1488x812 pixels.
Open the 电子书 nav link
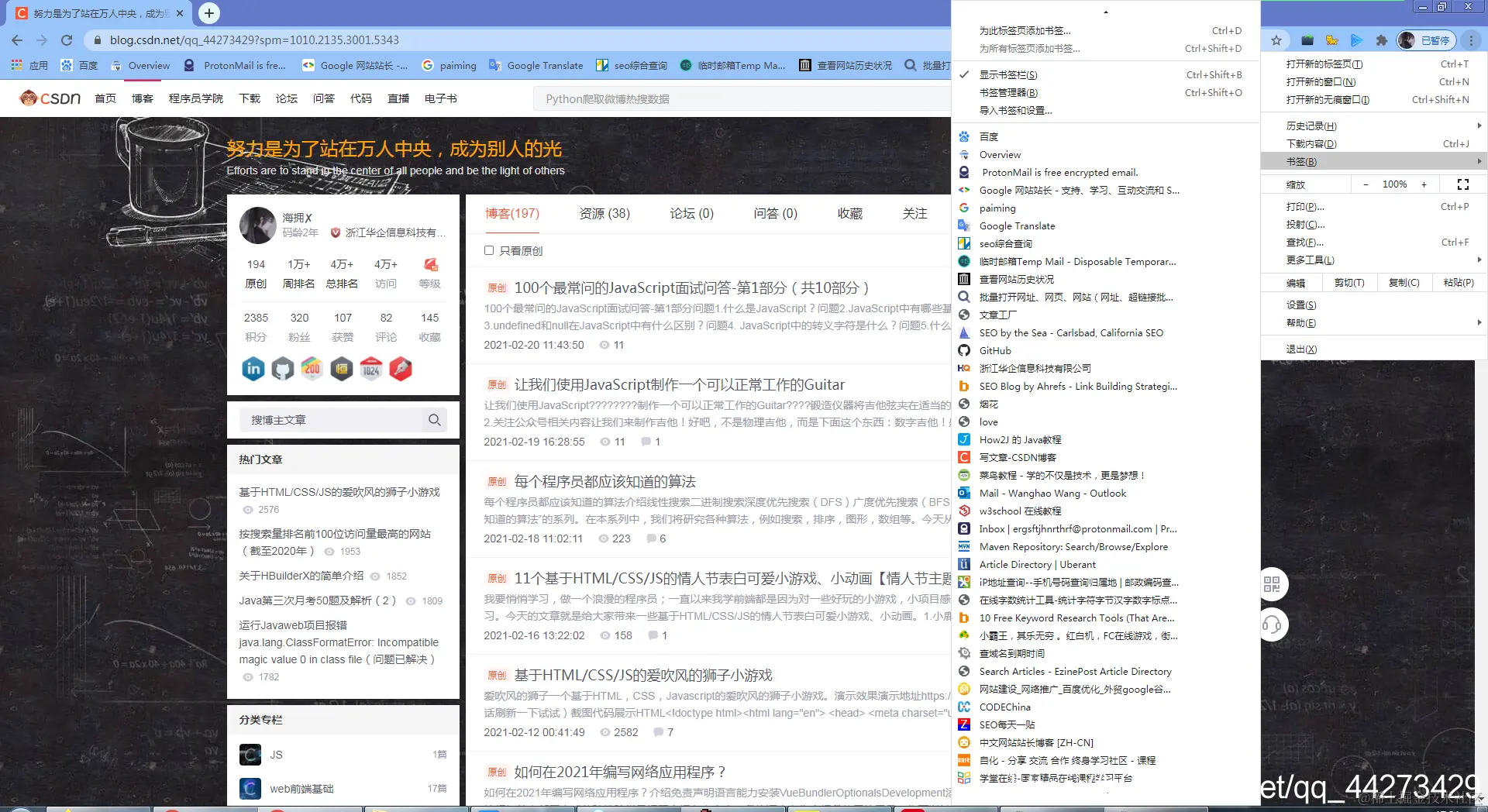pyautogui.click(x=440, y=98)
